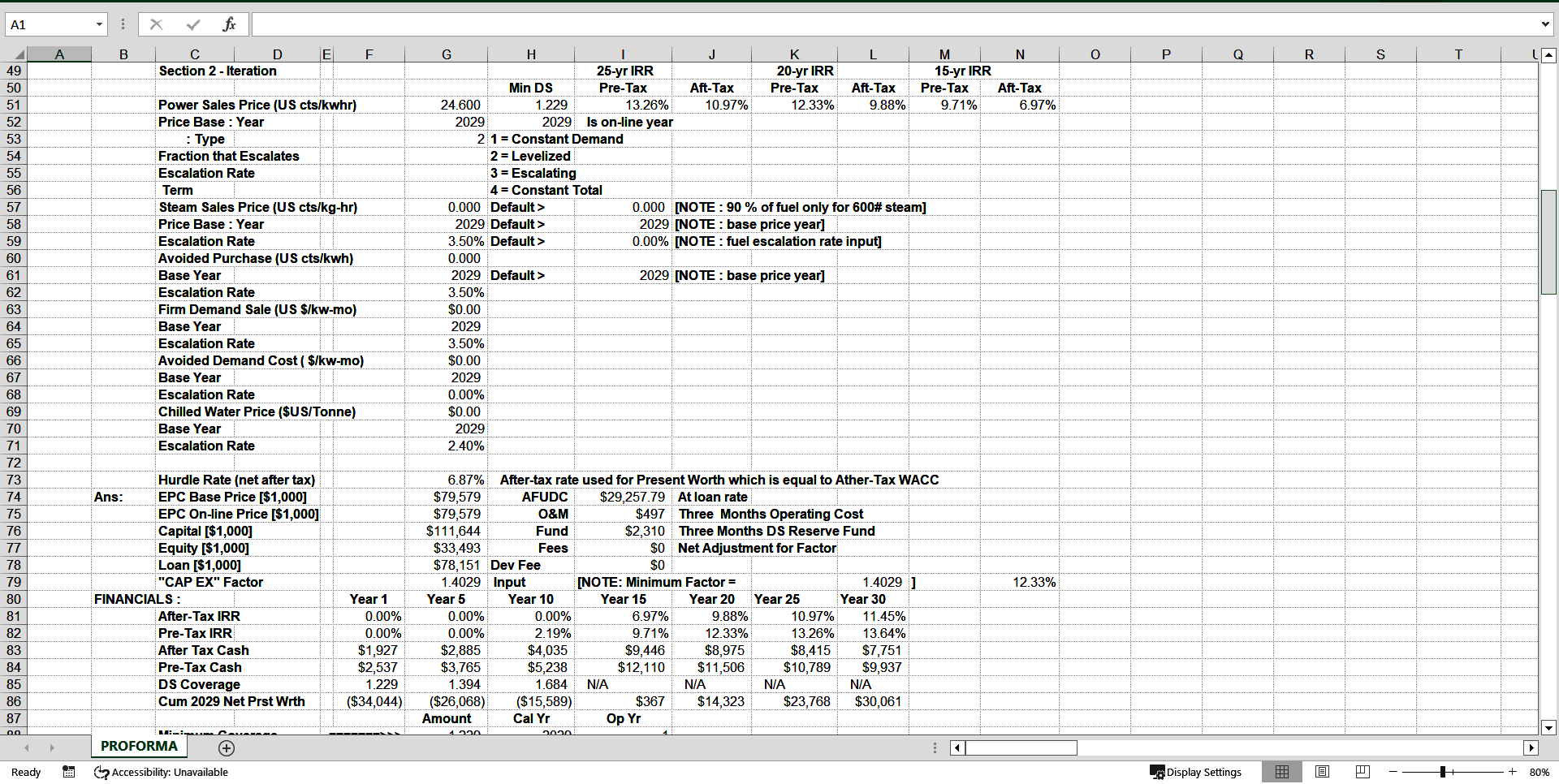Click Zoom In plus button
This screenshot has height=784, width=1559.
[x=1512, y=772]
